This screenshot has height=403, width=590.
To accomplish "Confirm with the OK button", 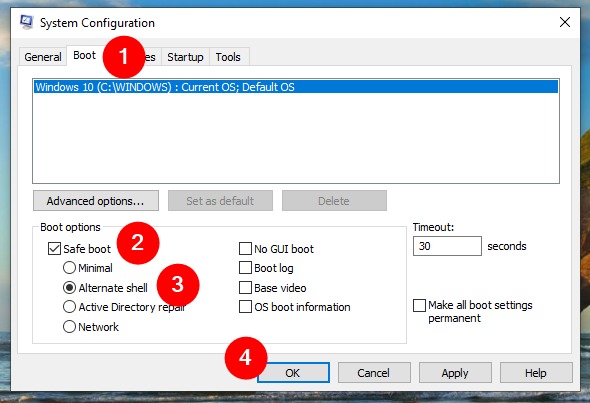I will [x=293, y=373].
